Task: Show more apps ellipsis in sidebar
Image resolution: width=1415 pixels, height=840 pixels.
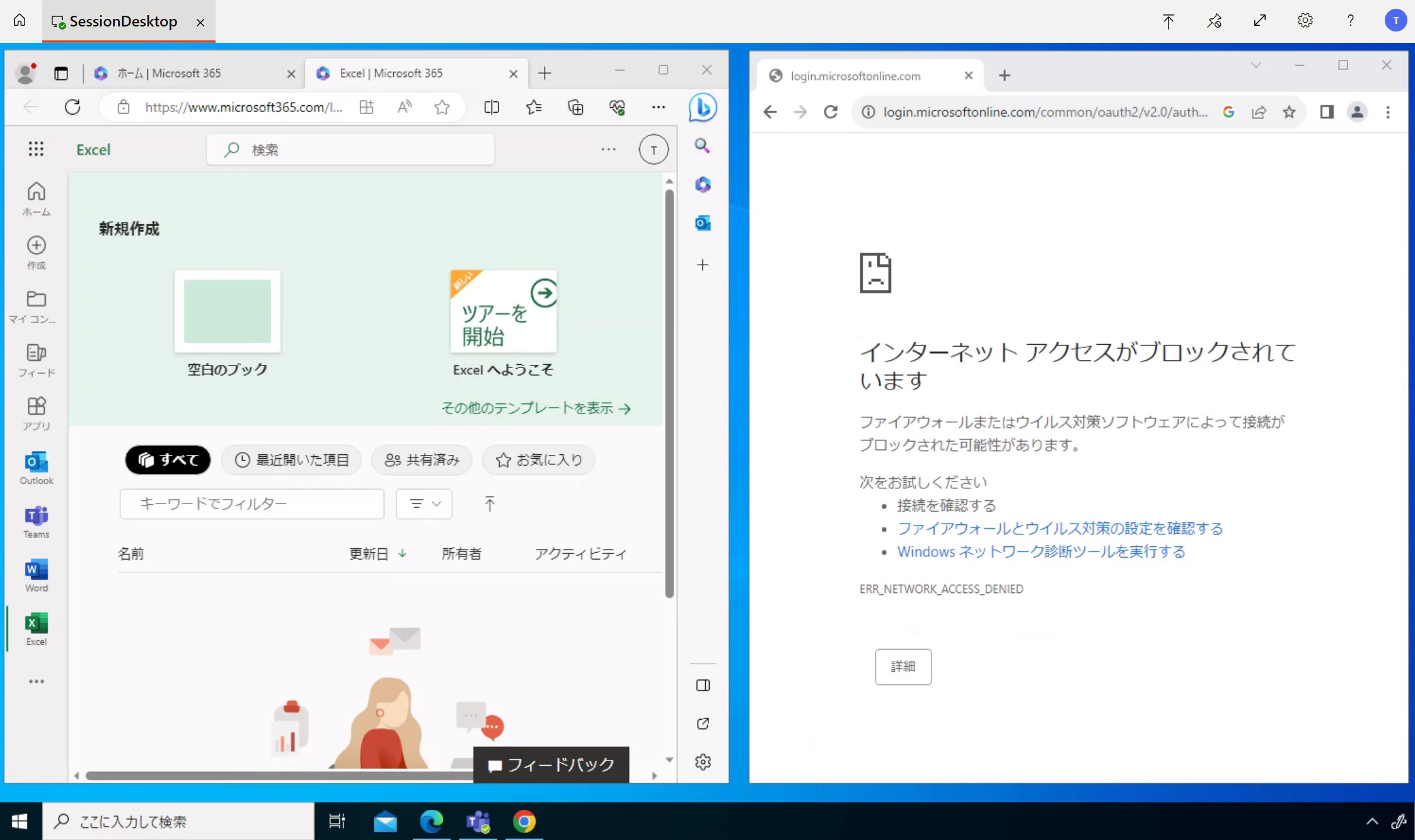Action: pos(36,681)
